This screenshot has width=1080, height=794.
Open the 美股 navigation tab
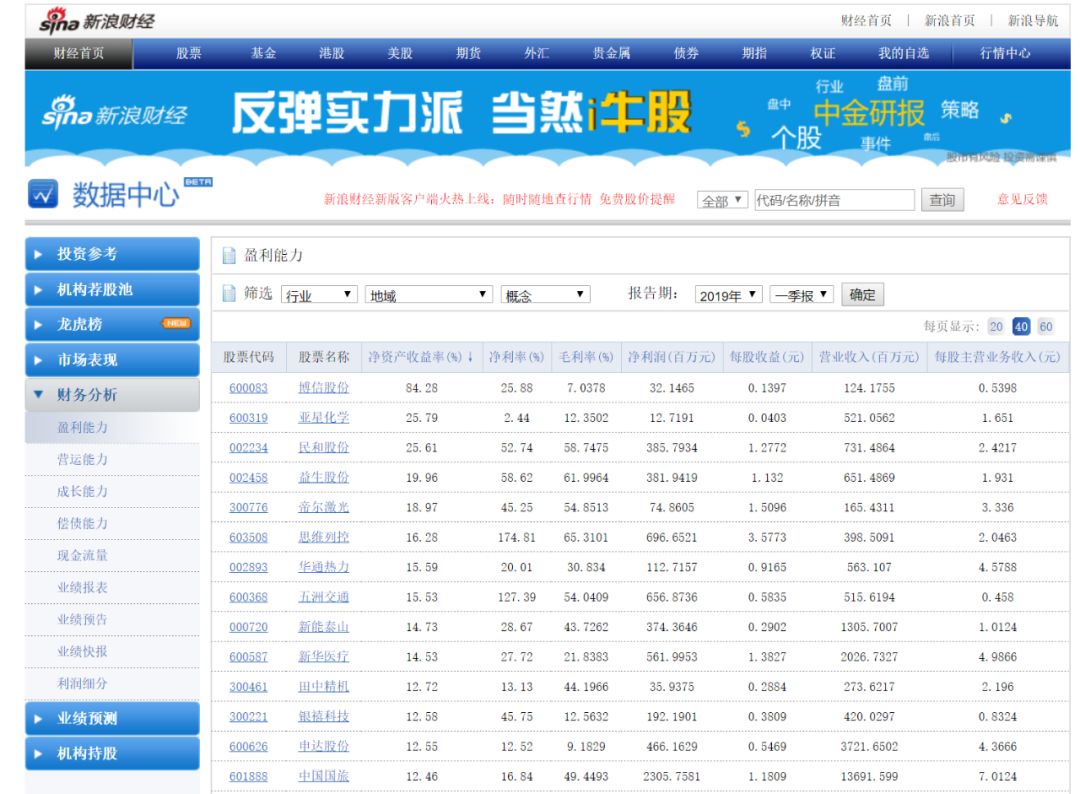(400, 53)
